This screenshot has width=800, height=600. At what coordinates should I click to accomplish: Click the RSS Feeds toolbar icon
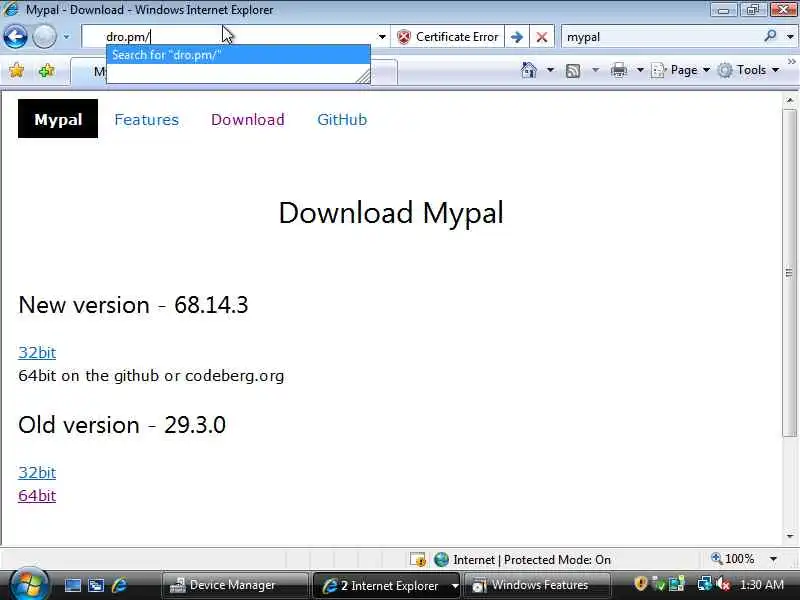tap(573, 70)
